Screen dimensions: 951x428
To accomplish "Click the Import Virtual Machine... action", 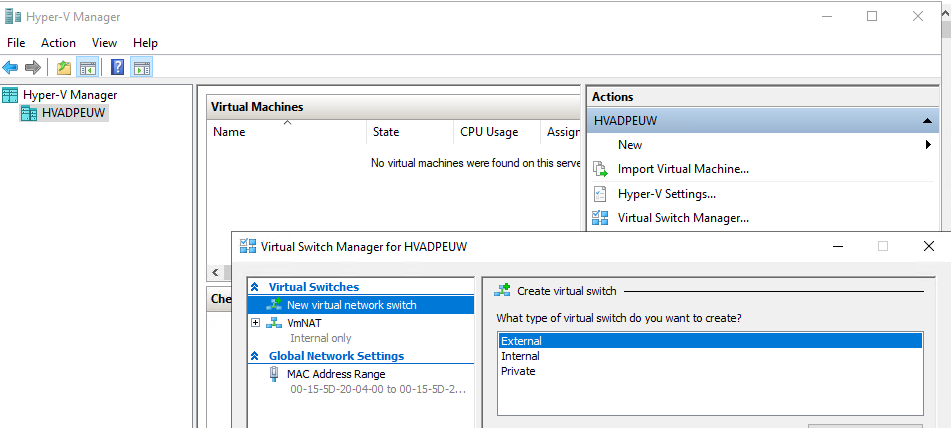I will 683,169.
